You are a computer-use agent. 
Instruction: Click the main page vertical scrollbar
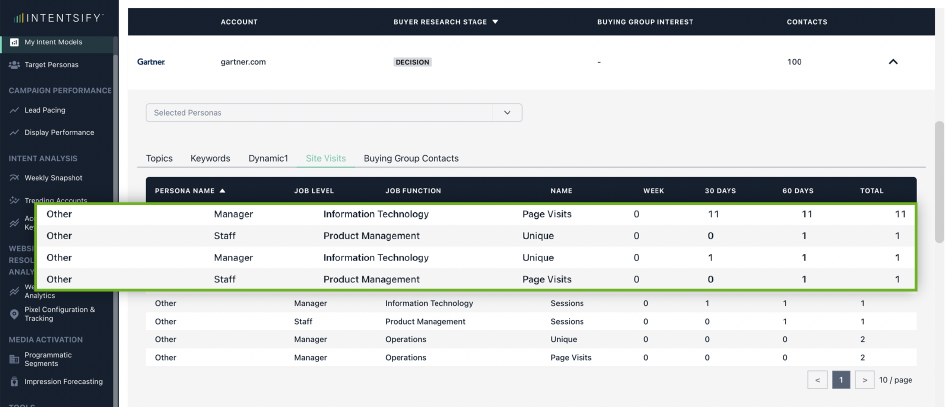point(939,180)
